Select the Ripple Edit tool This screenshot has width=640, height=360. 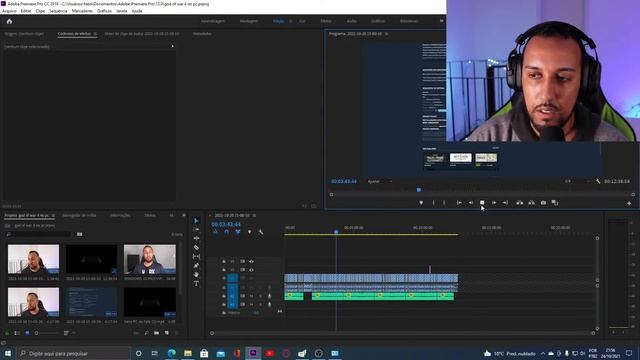(x=196, y=238)
